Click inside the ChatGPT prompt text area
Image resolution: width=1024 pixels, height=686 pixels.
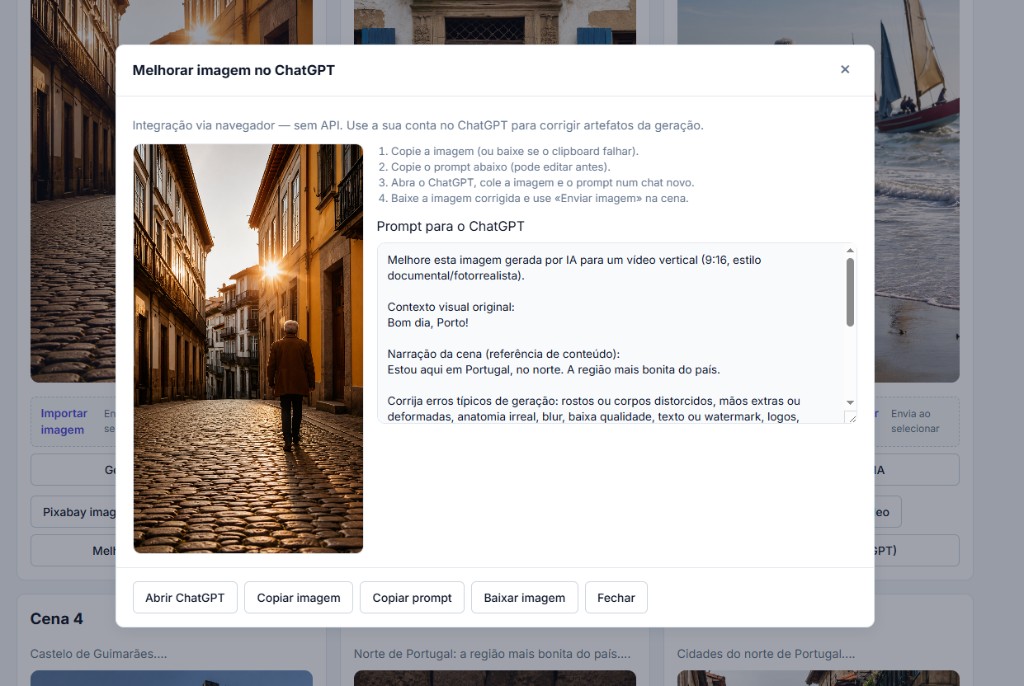[x=611, y=333]
